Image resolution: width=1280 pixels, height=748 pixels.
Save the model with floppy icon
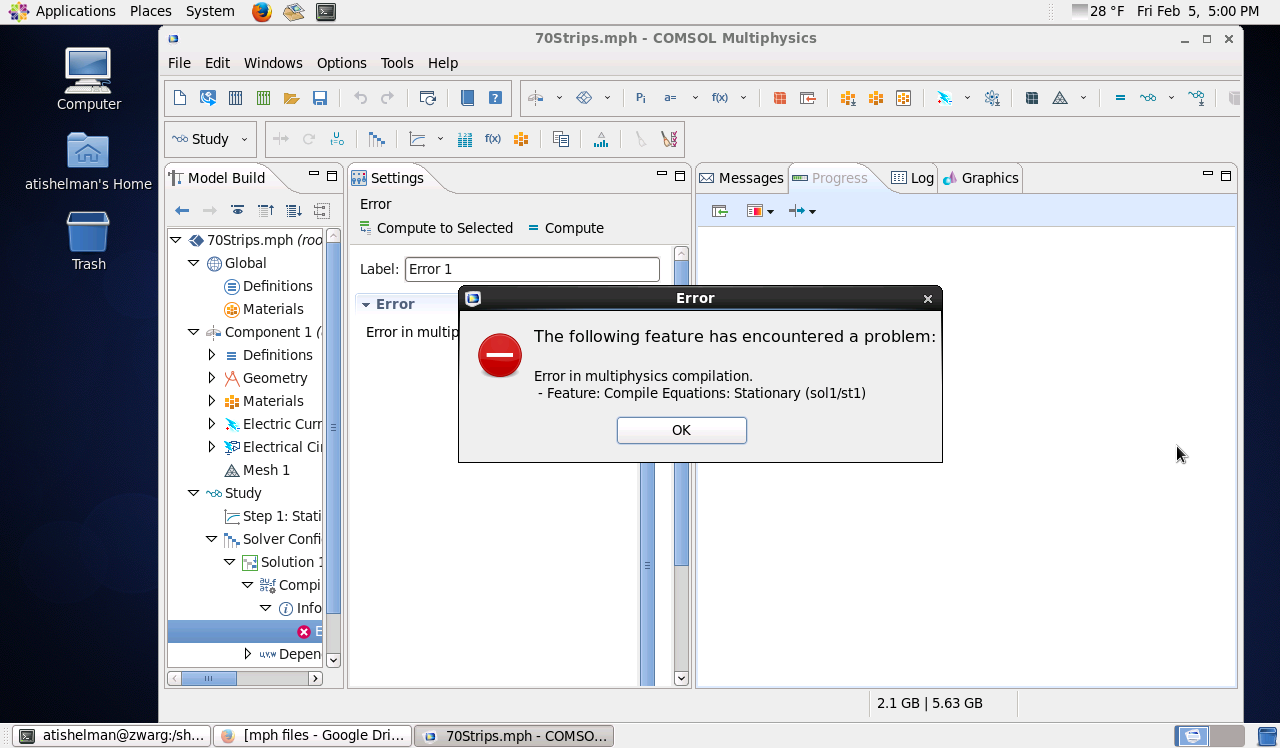pyautogui.click(x=320, y=98)
